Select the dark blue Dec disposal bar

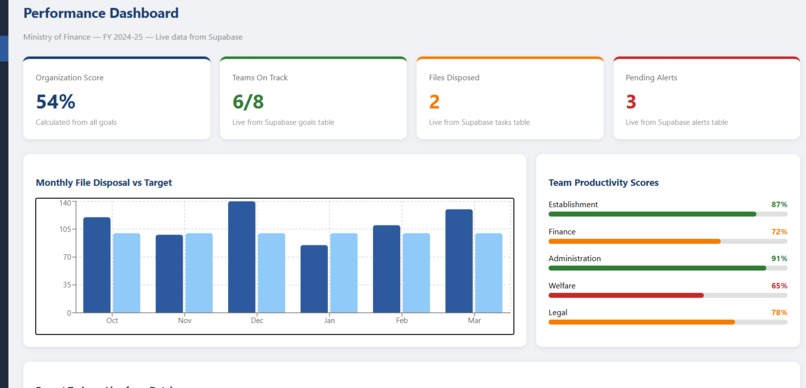(x=242, y=257)
